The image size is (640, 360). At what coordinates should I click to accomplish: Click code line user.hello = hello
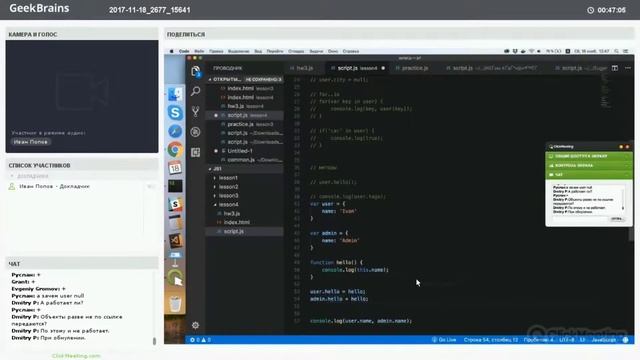point(338,291)
